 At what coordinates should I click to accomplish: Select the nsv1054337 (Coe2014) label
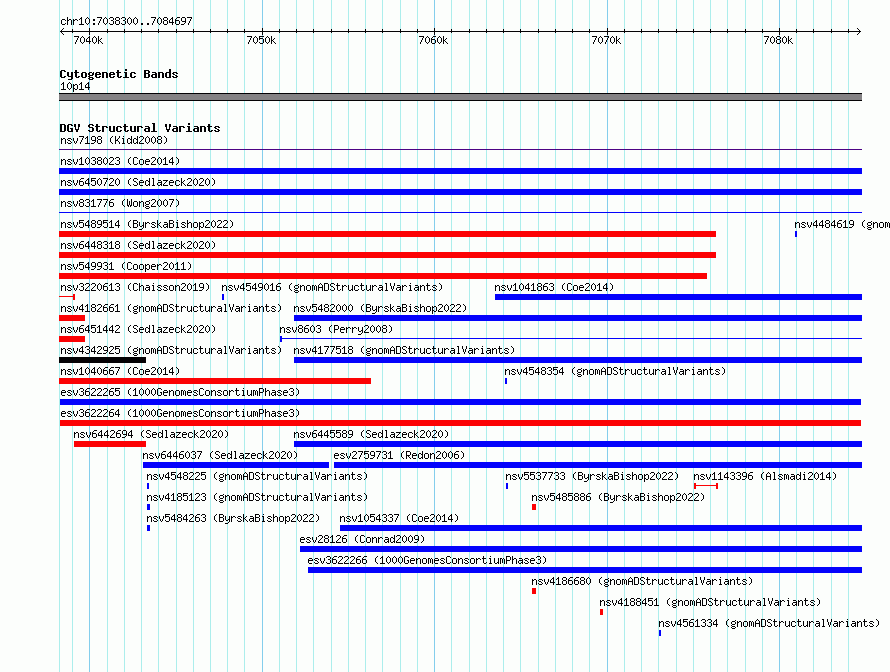[x=399, y=518]
